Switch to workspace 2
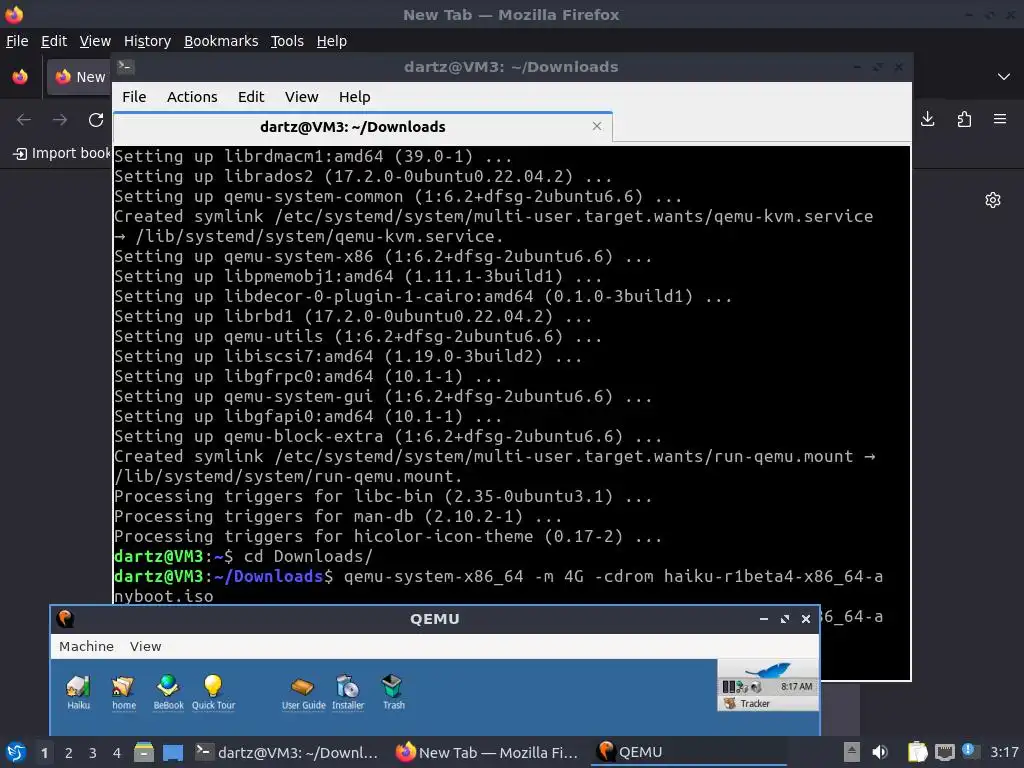Viewport: 1024px width, 768px height. click(x=69, y=753)
